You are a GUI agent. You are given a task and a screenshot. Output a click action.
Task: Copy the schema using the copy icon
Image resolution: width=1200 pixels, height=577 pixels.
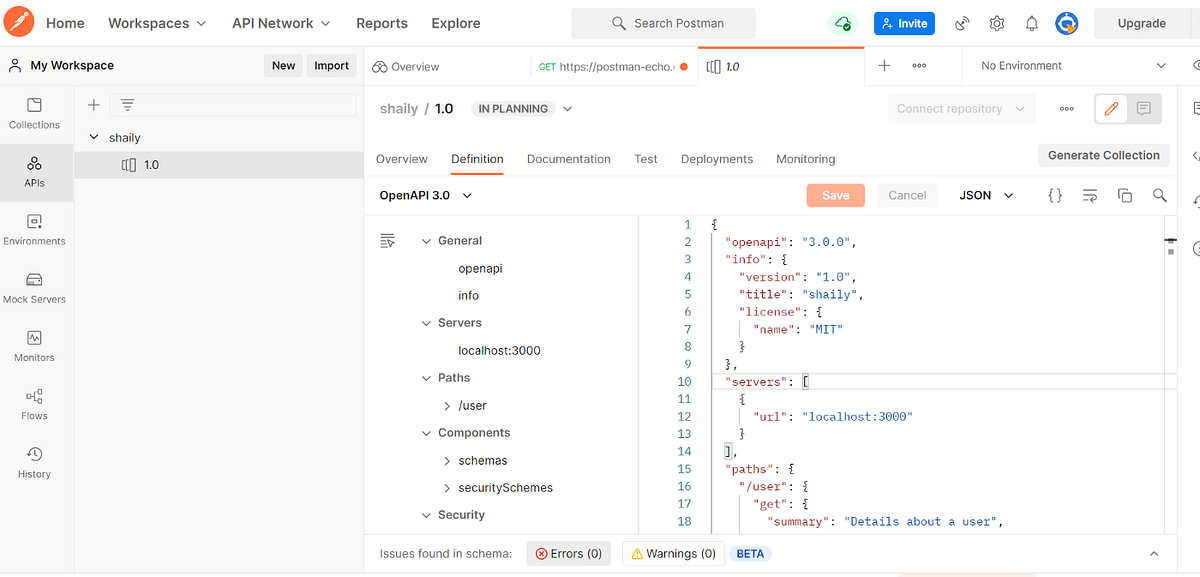coord(1124,195)
